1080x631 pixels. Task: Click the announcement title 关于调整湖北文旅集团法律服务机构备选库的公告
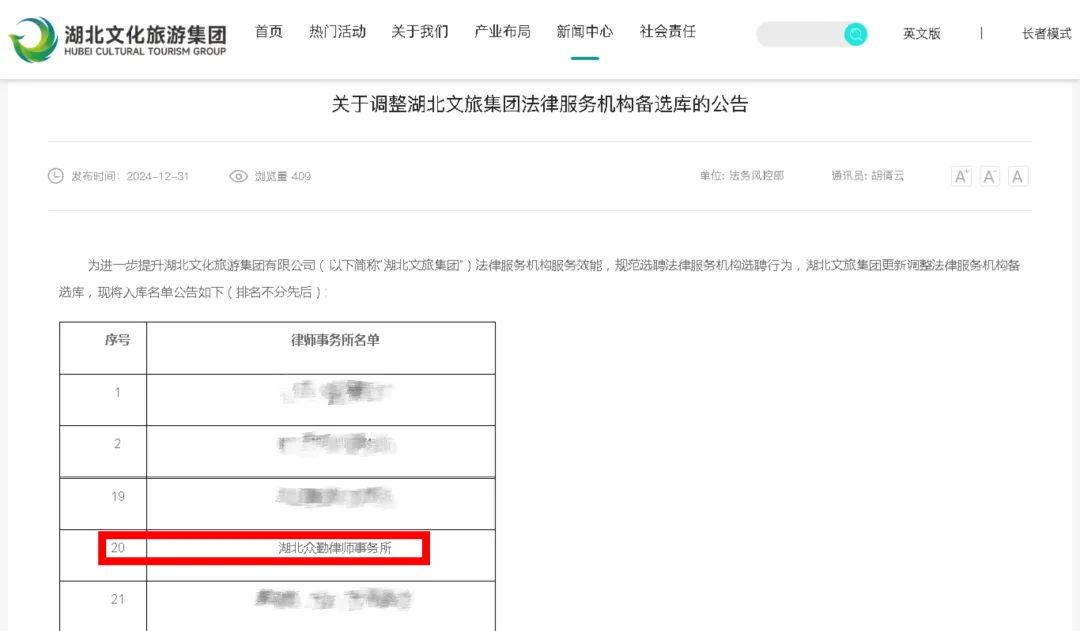(x=540, y=104)
